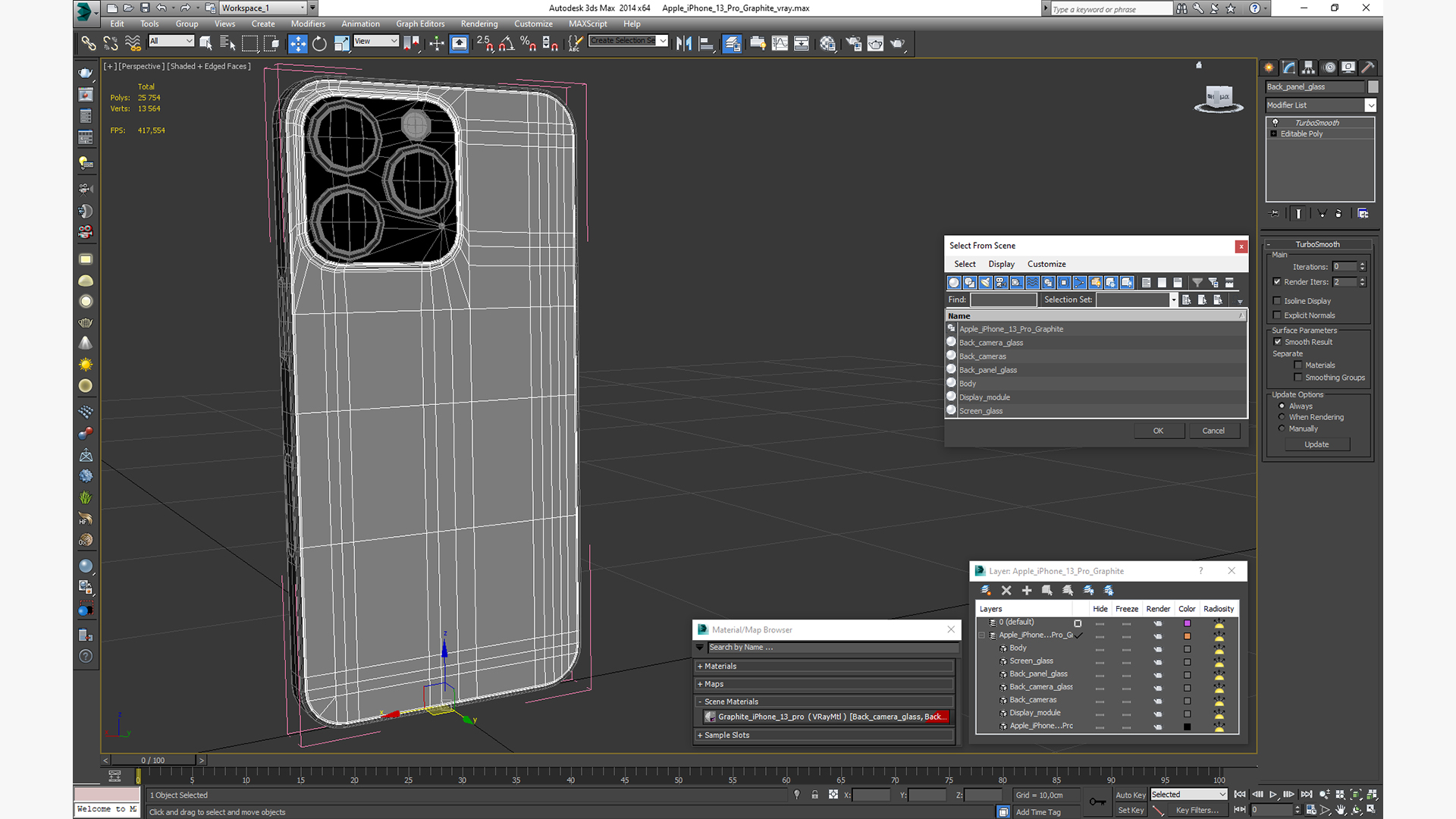1456x819 pixels.
Task: Select the Manually update option
Action: [1282, 428]
